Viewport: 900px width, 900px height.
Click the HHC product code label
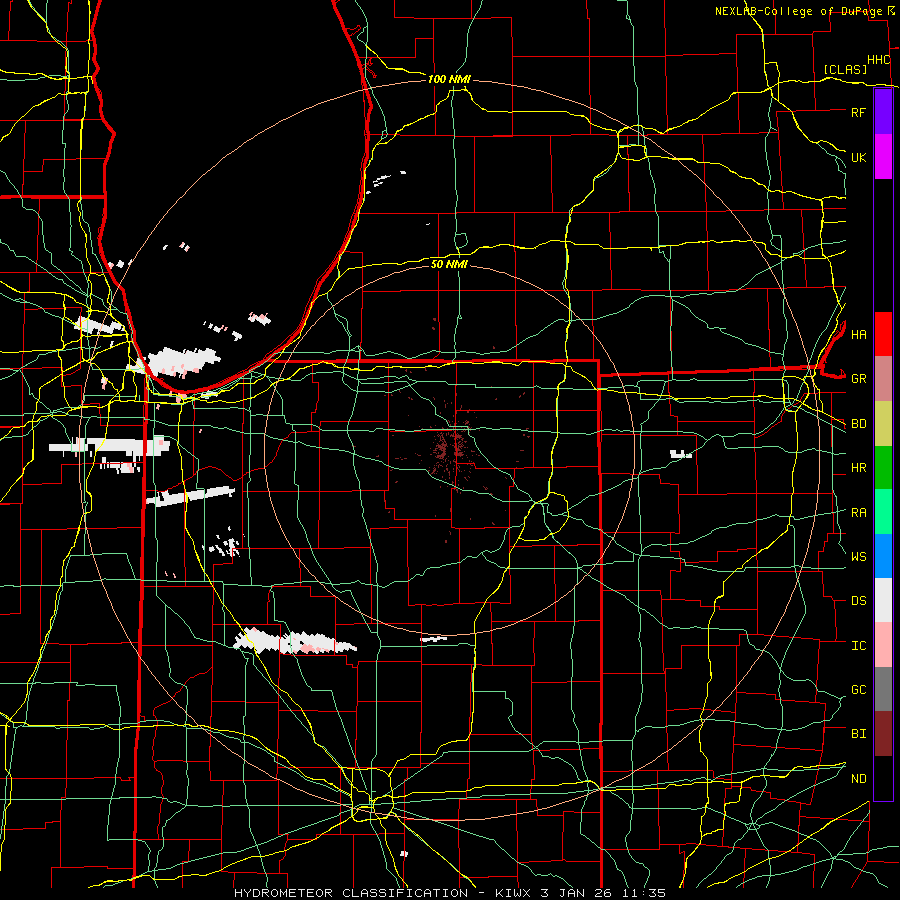point(879,60)
